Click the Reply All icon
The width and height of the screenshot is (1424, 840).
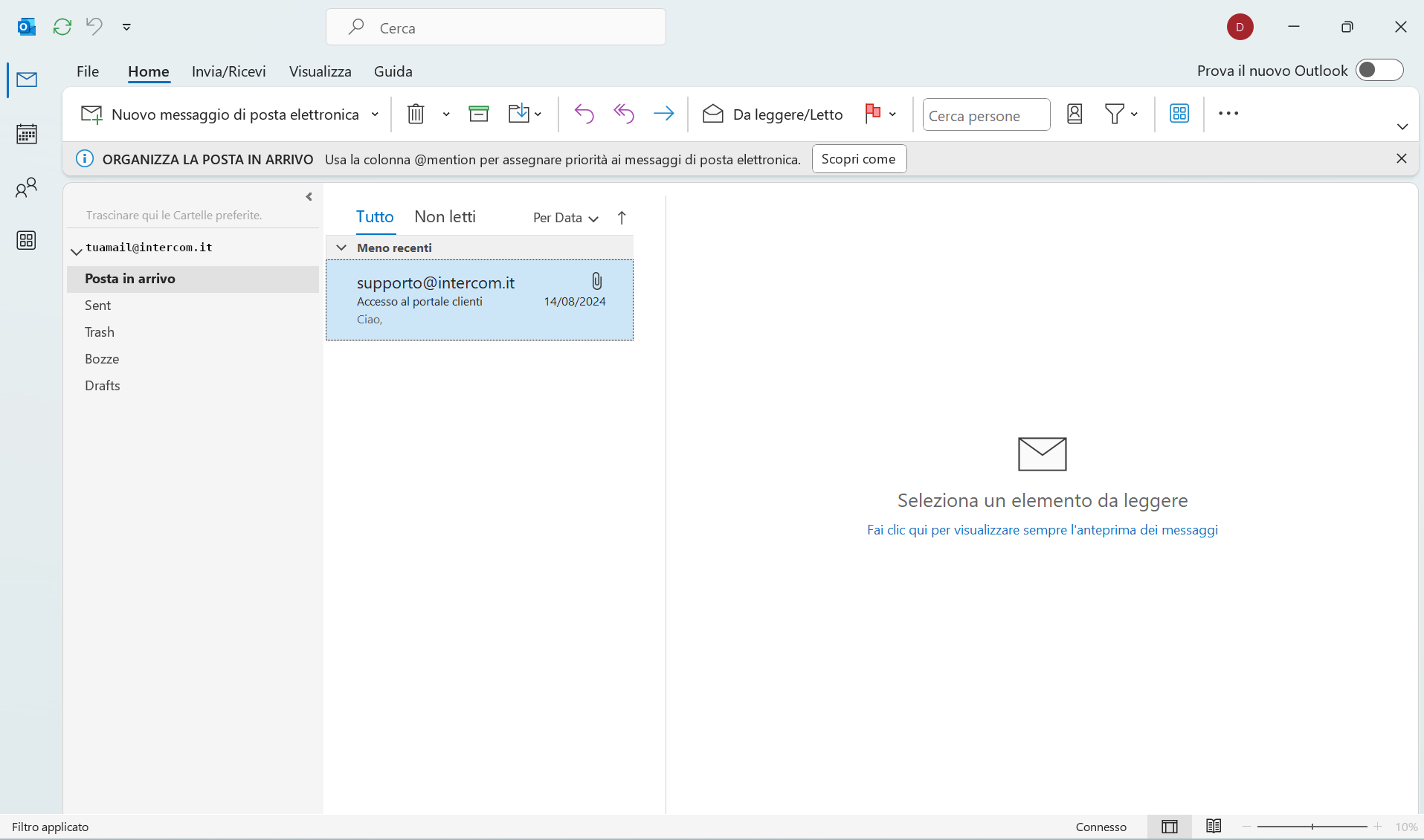coord(623,114)
